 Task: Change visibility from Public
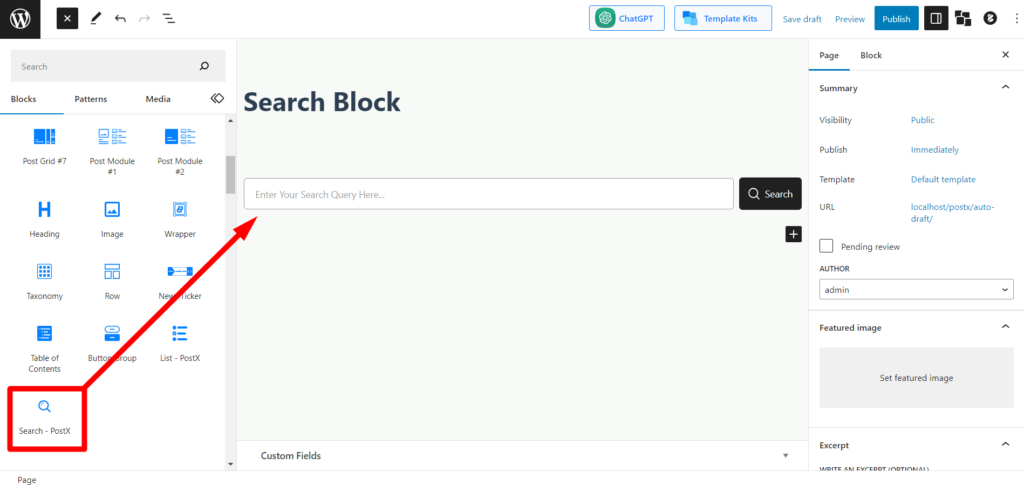pyautogui.click(x=922, y=120)
